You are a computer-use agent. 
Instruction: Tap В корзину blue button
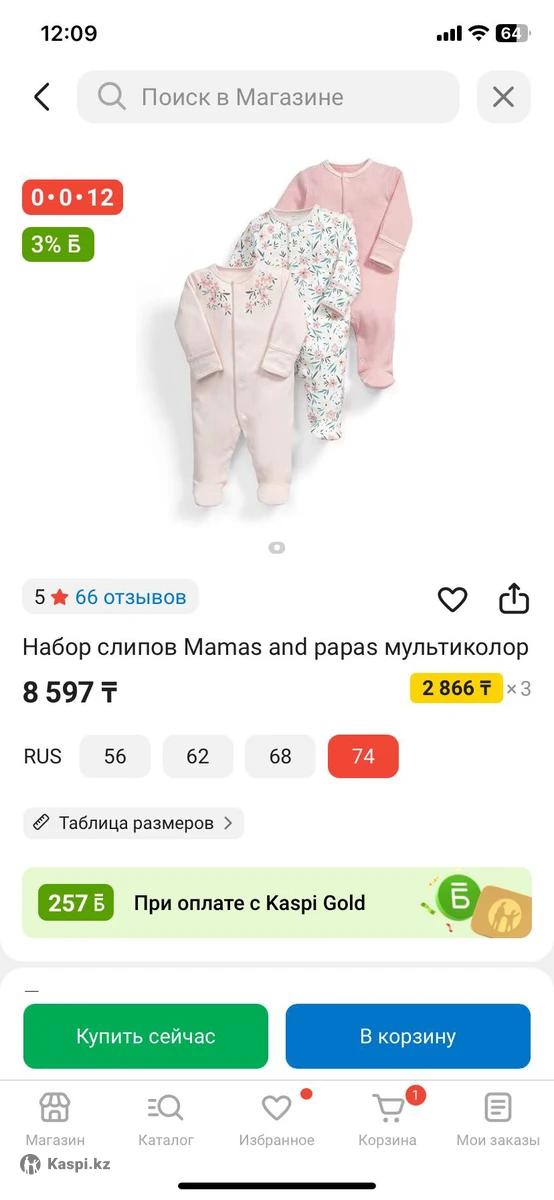408,1037
